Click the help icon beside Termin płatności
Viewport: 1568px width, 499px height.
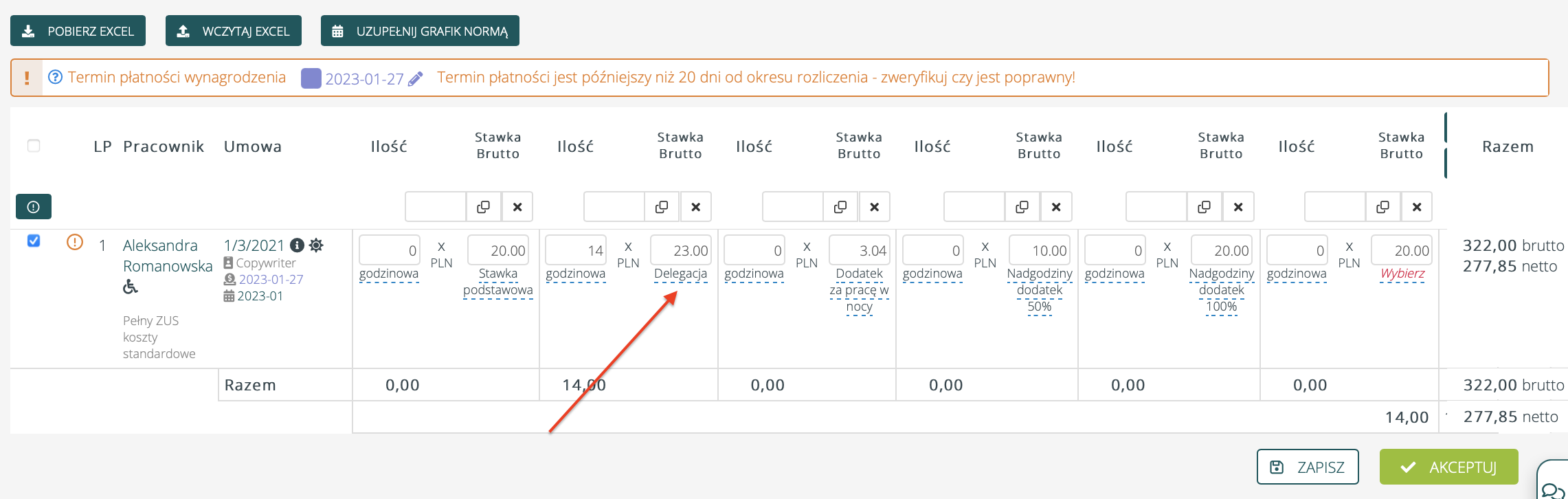(x=55, y=77)
